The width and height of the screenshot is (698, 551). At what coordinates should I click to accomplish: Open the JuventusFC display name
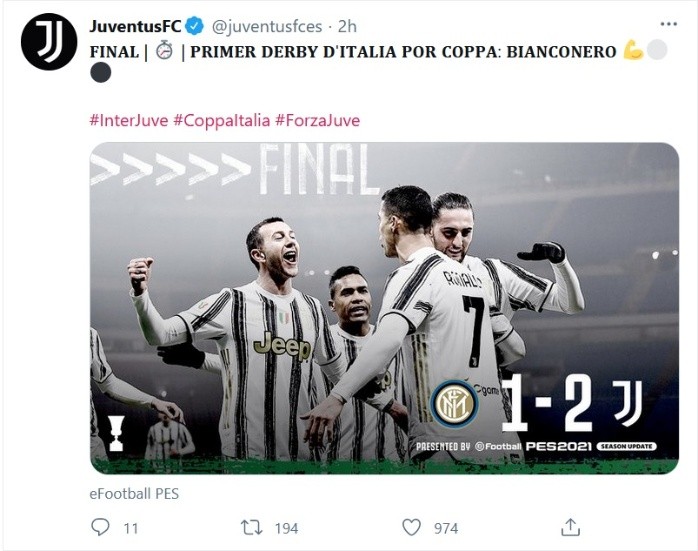[x=135, y=26]
